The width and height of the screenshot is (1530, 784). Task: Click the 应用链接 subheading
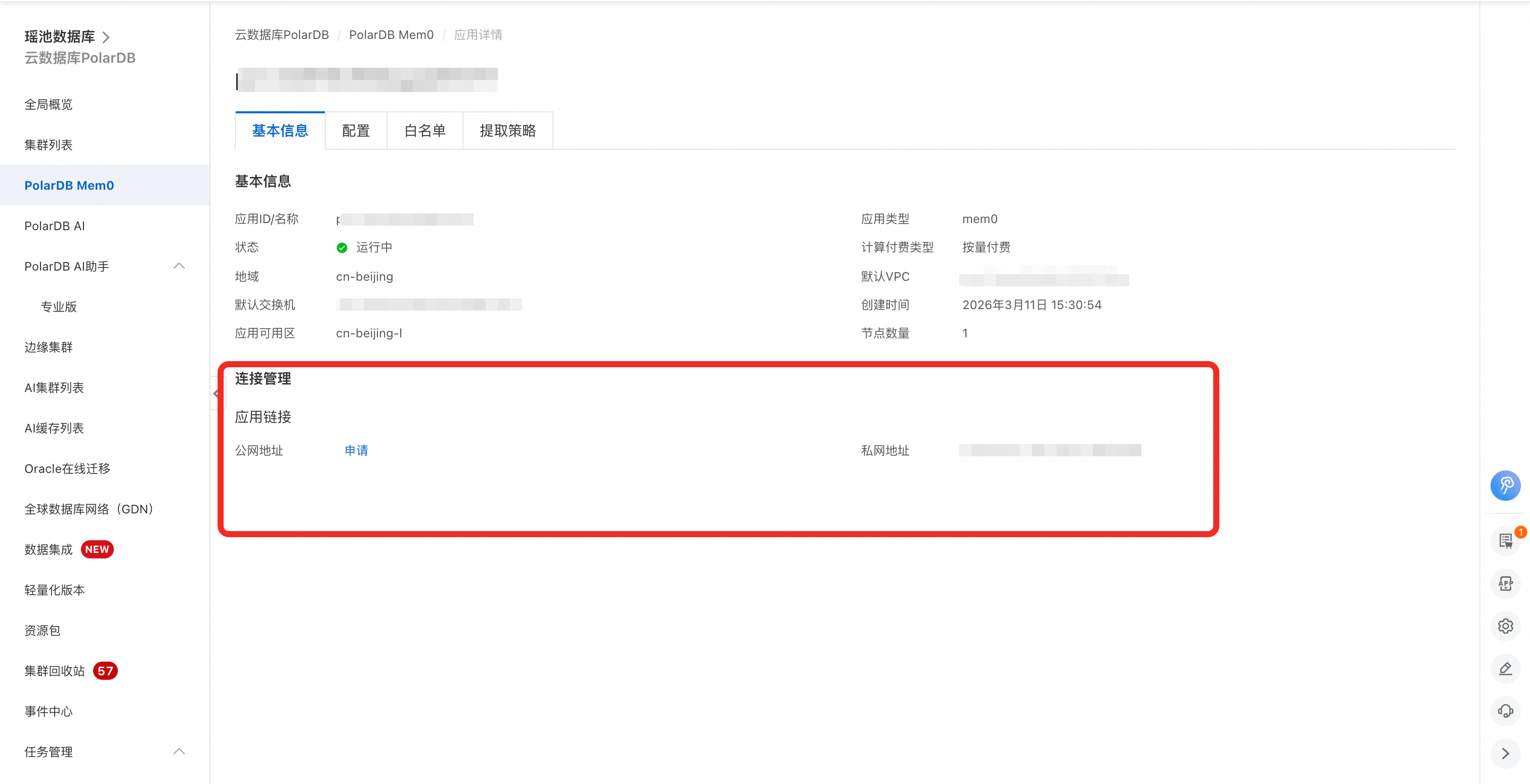(263, 417)
